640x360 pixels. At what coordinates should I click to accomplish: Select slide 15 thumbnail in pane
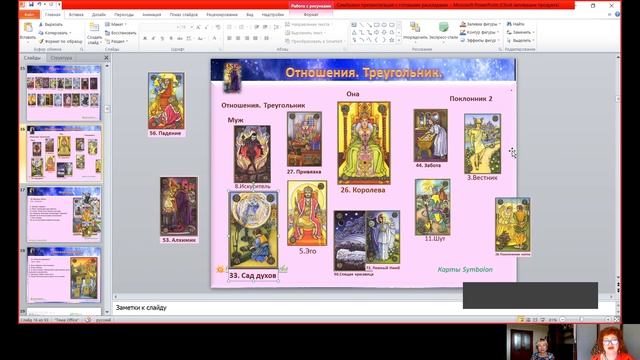click(x=64, y=93)
